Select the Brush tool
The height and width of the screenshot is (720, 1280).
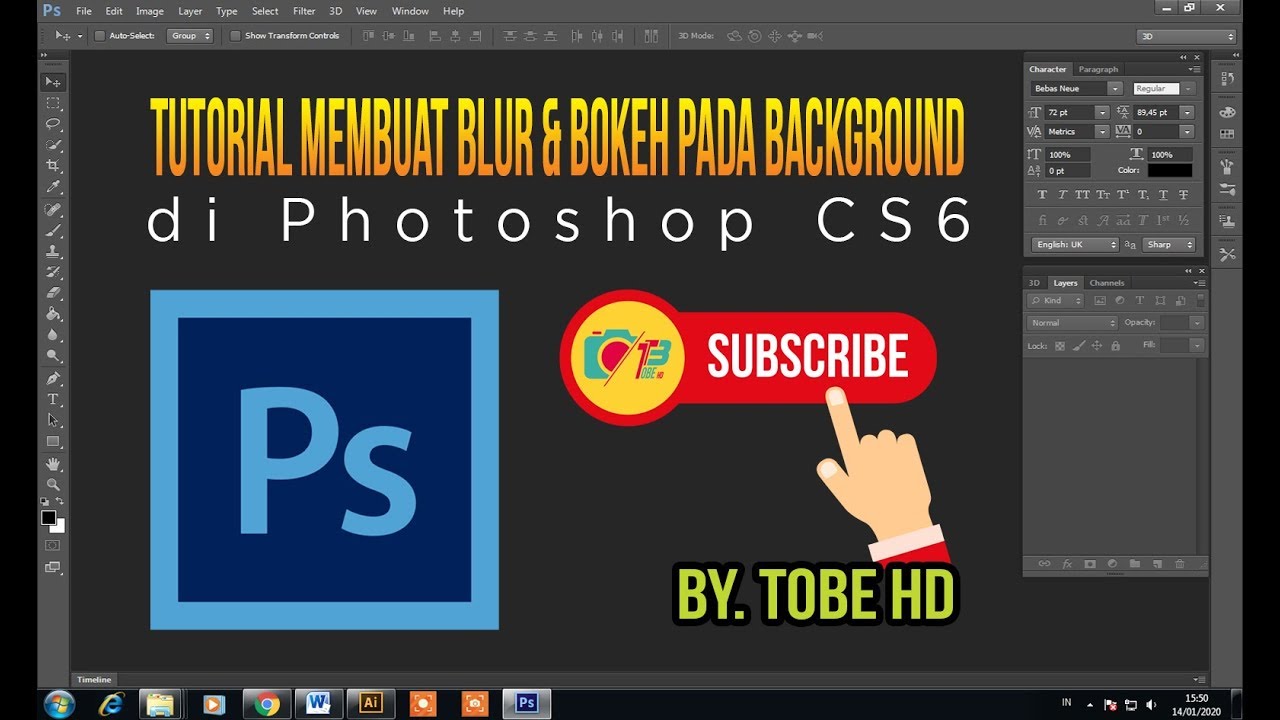click(x=53, y=230)
